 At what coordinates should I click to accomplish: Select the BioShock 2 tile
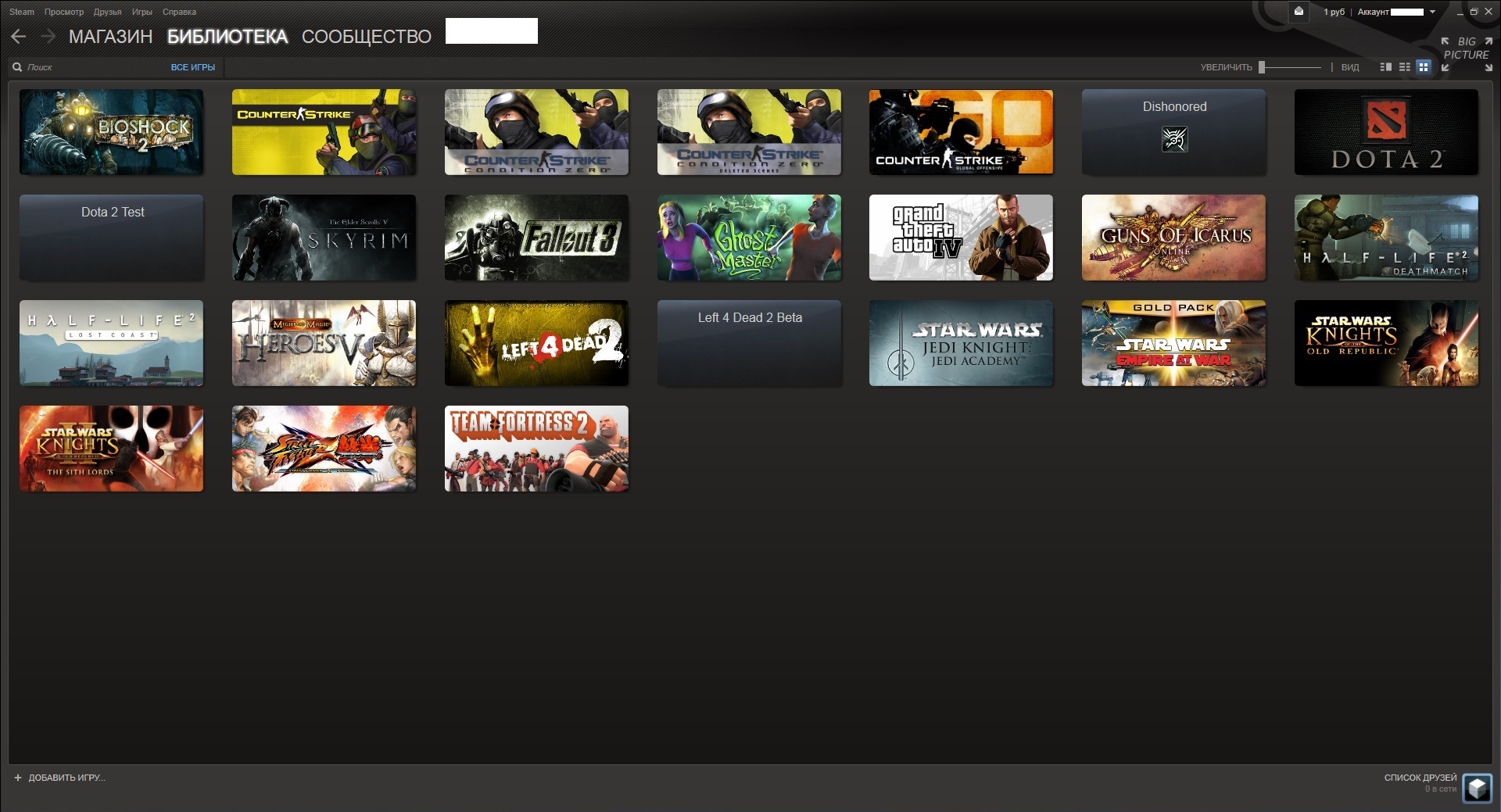111,131
